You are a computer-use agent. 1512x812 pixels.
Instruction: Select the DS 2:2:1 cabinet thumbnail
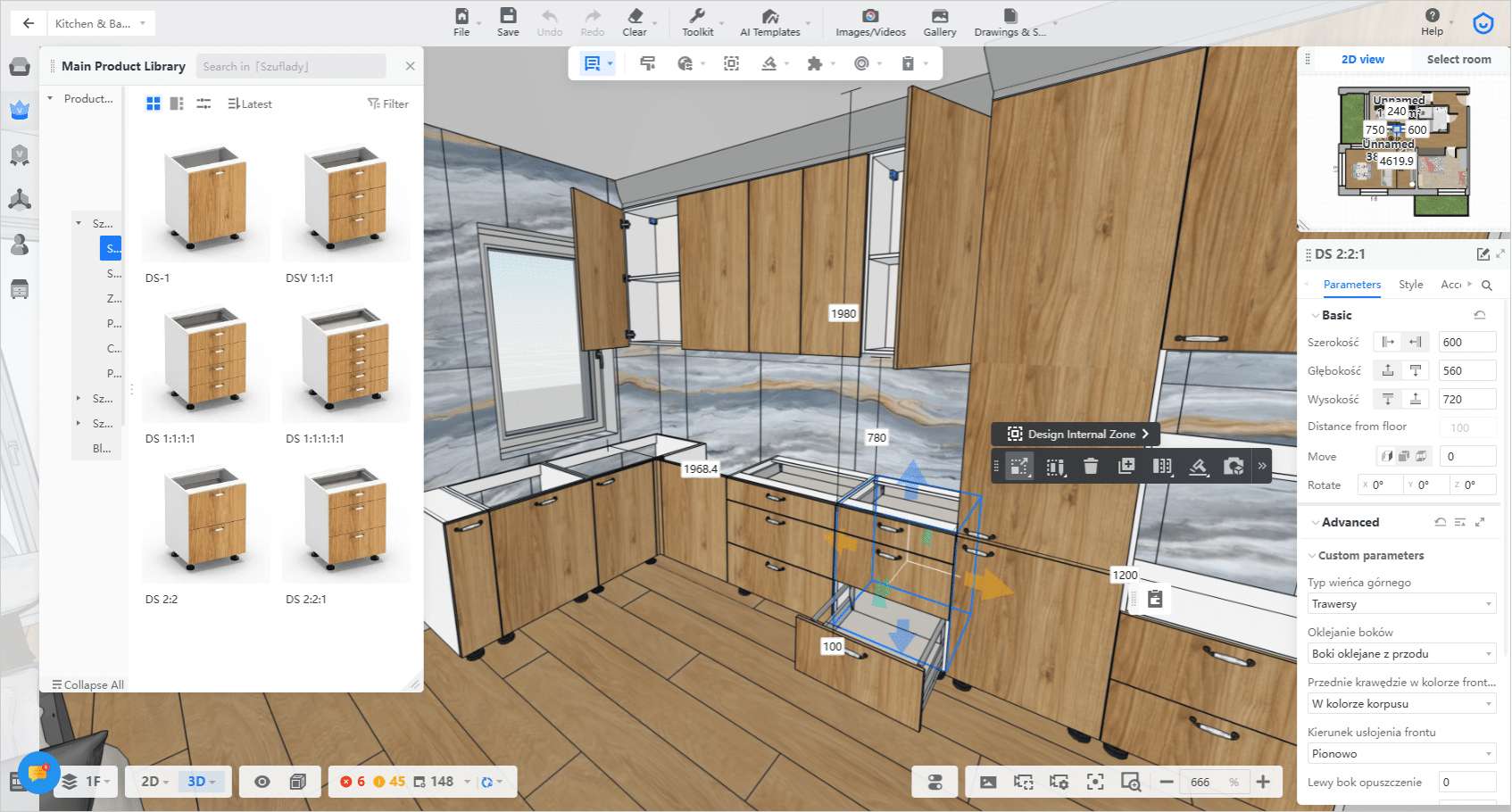point(346,522)
